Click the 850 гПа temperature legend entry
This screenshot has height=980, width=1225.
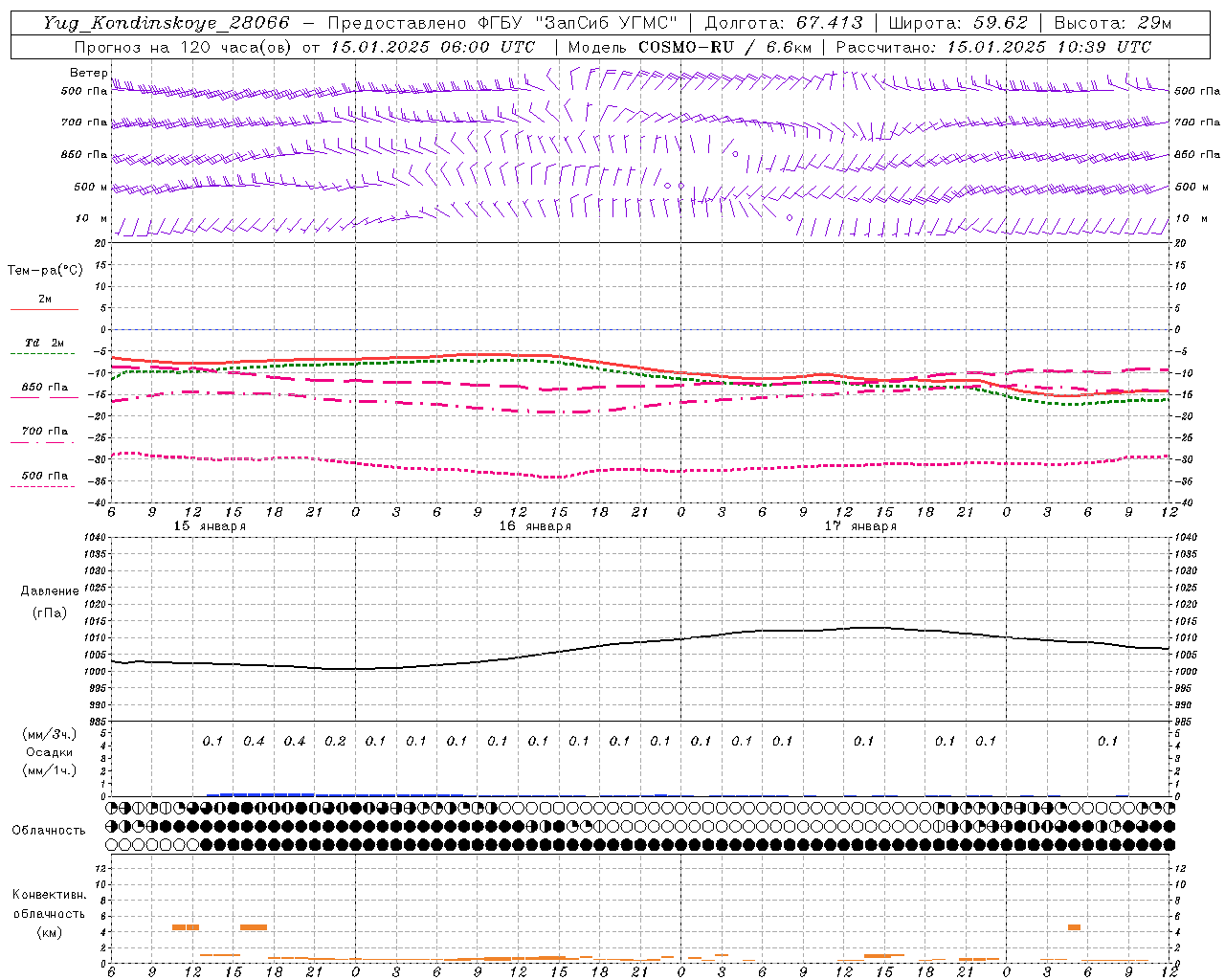pos(45,387)
